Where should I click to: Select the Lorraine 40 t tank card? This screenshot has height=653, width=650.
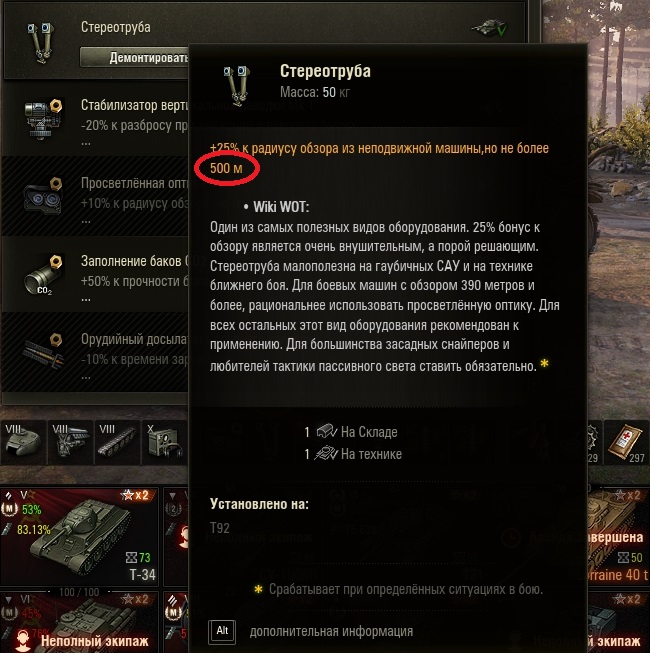tap(618, 536)
